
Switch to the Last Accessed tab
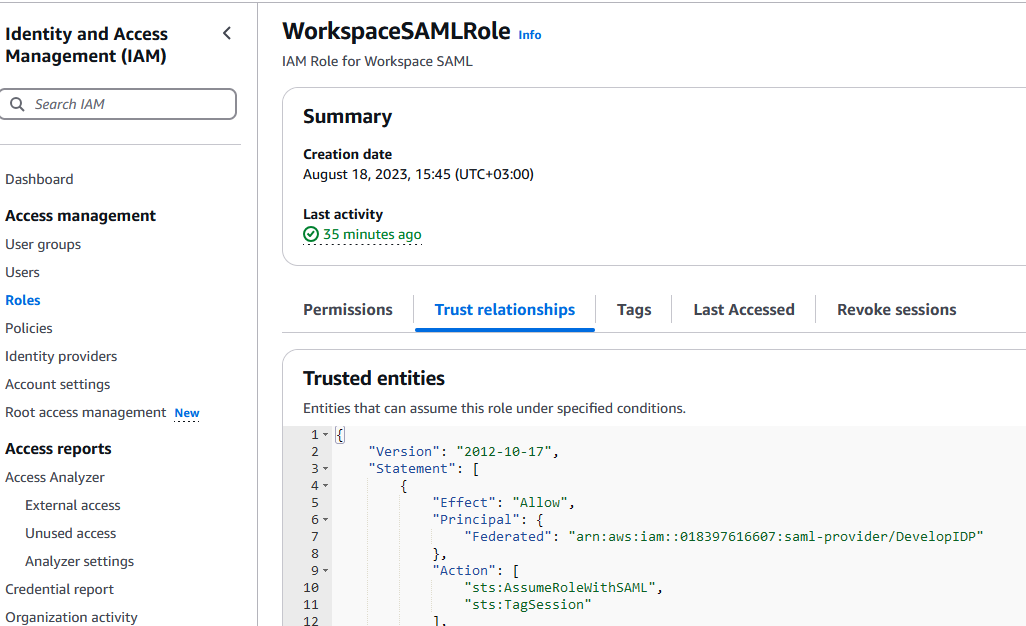tap(743, 310)
